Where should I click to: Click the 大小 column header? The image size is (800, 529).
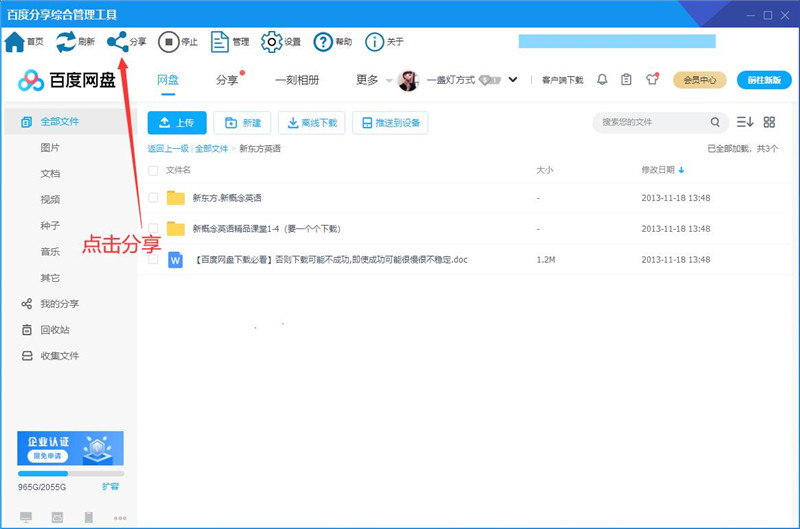point(544,170)
